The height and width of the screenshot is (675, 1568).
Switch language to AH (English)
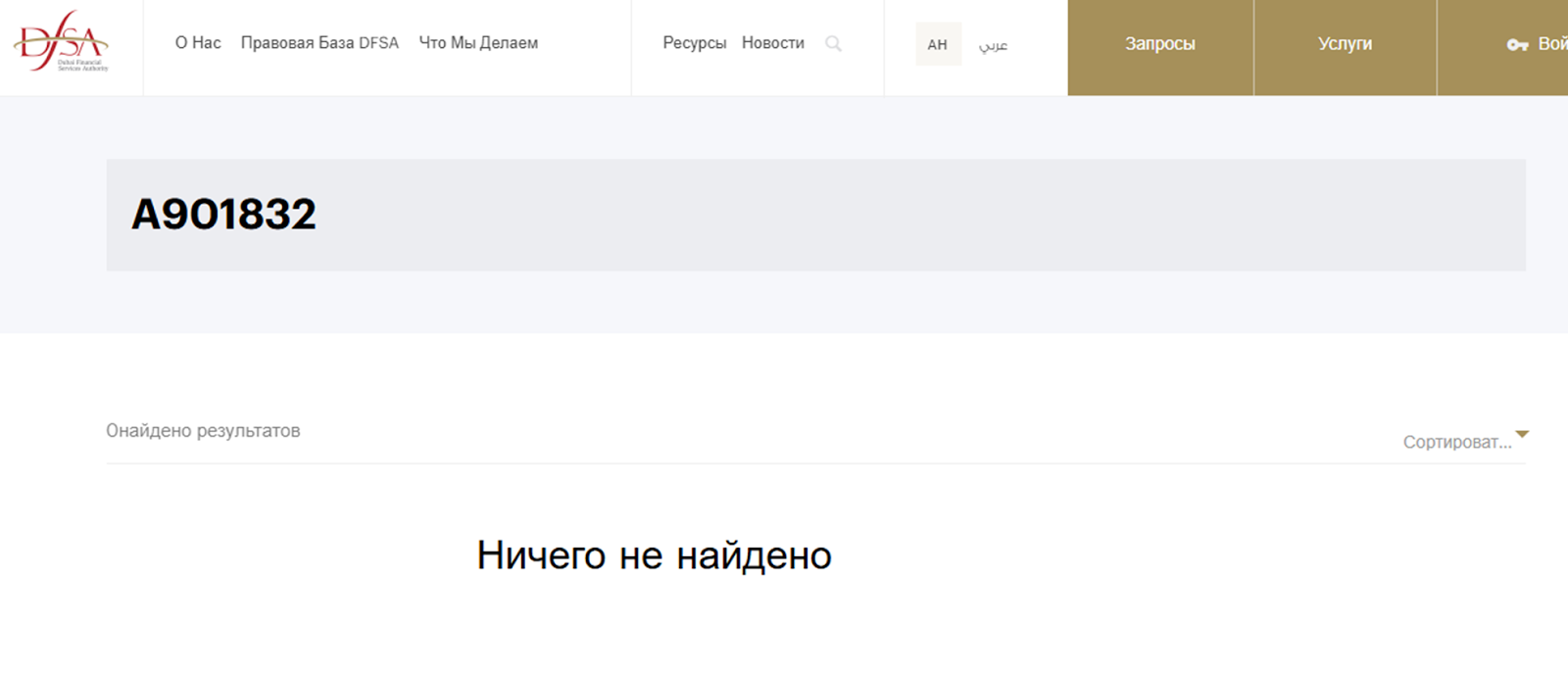pyautogui.click(x=938, y=44)
